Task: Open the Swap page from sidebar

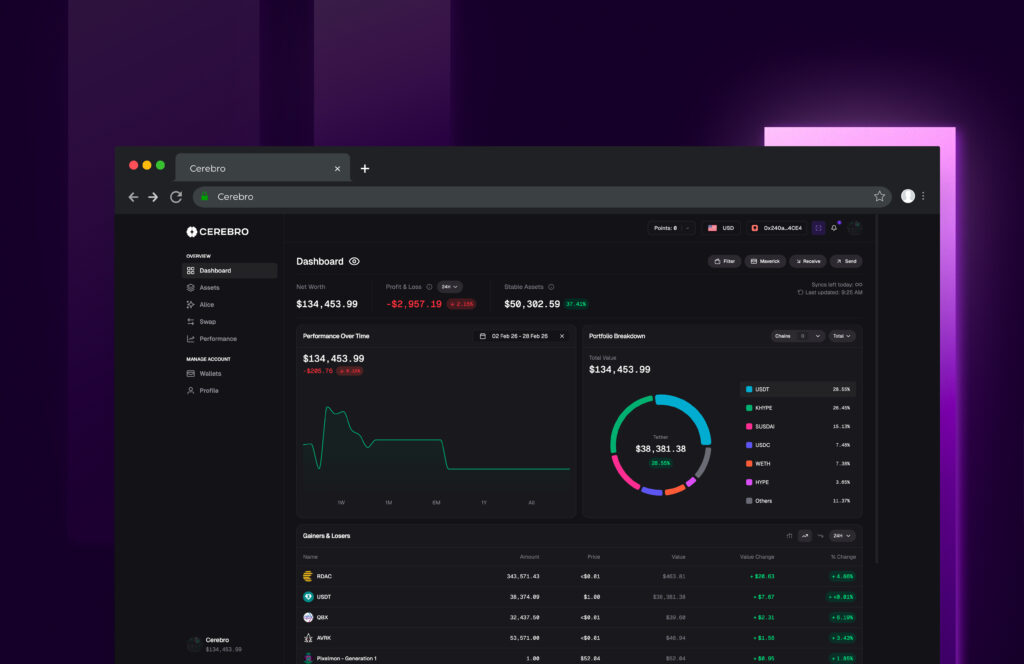Action: pyautogui.click(x=207, y=322)
